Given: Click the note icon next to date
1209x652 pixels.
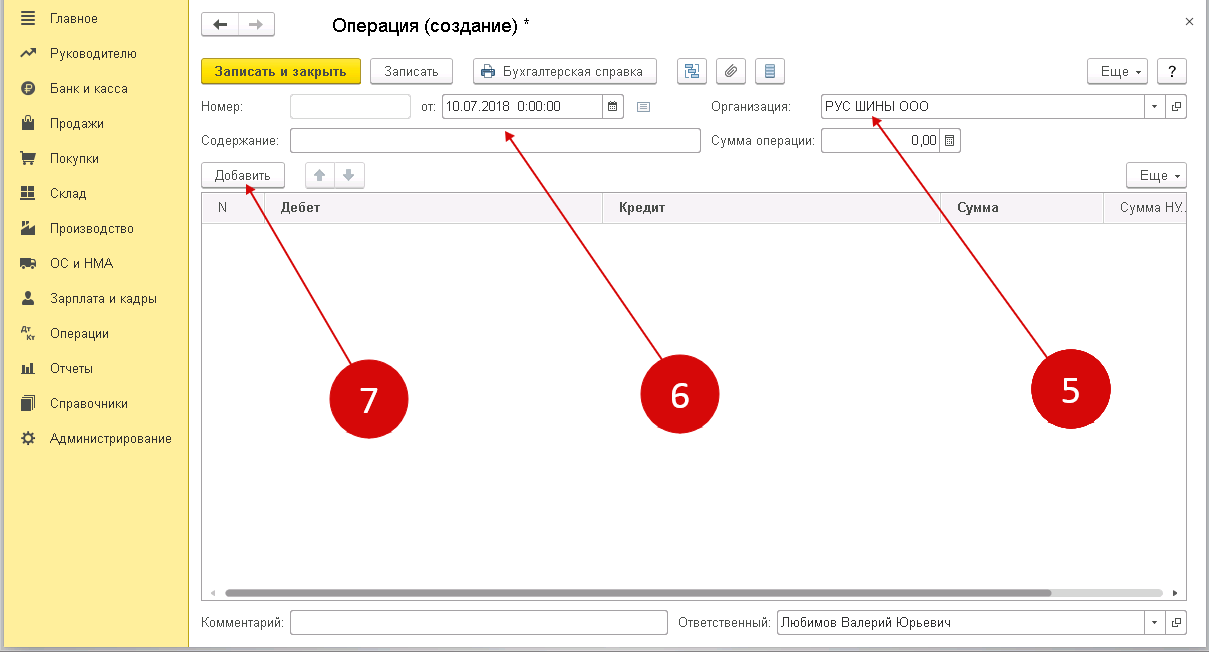Looking at the screenshot, I should (644, 106).
